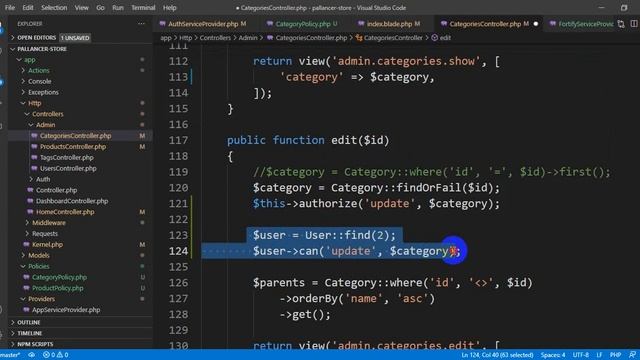Change indentation via Spaces: 4
The image size is (640, 360).
553,355
